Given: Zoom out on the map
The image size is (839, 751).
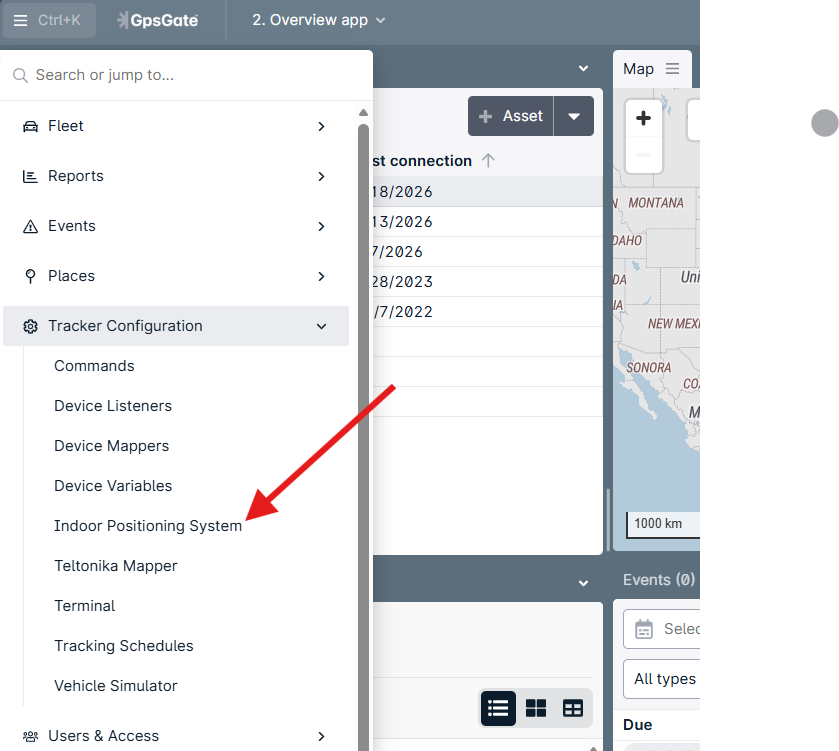Looking at the screenshot, I should [644, 155].
